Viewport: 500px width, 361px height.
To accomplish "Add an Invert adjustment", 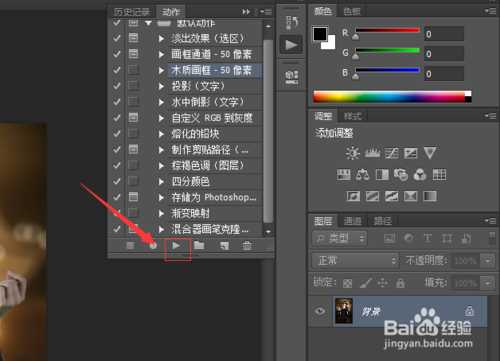I will [353, 196].
